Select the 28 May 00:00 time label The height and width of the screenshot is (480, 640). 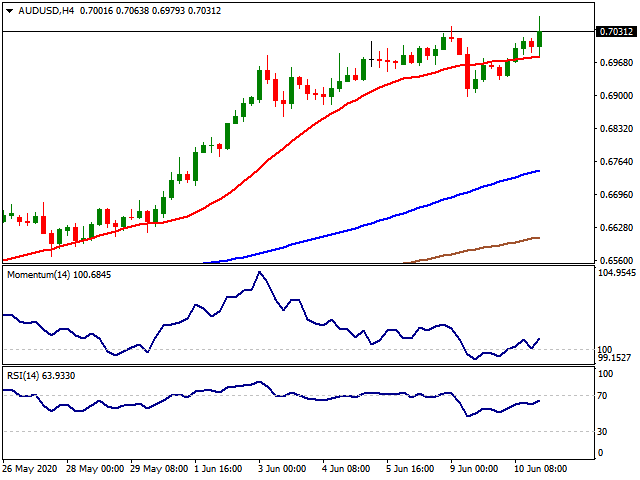(95, 469)
